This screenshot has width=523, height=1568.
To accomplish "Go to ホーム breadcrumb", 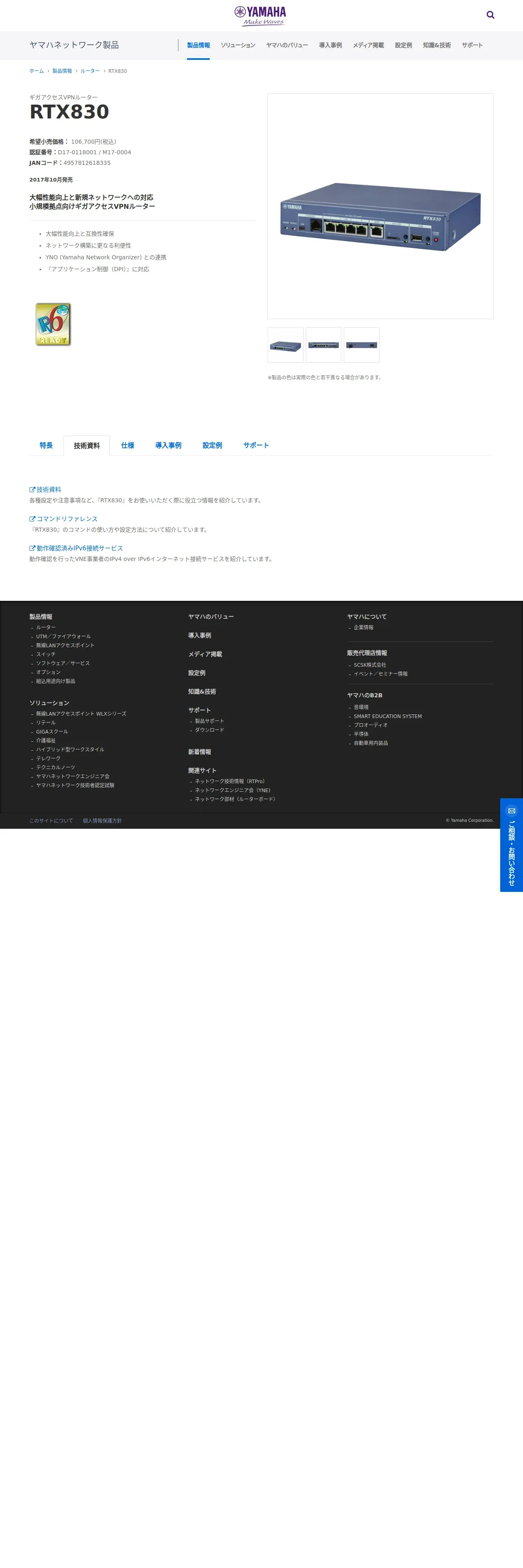I will coord(37,71).
